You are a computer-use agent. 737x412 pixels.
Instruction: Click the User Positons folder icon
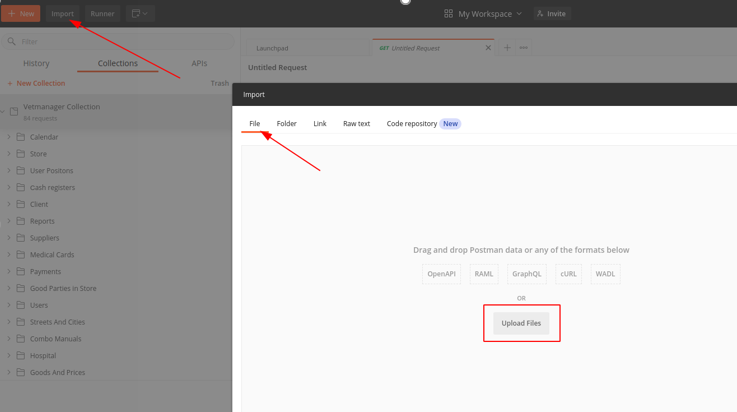21,171
